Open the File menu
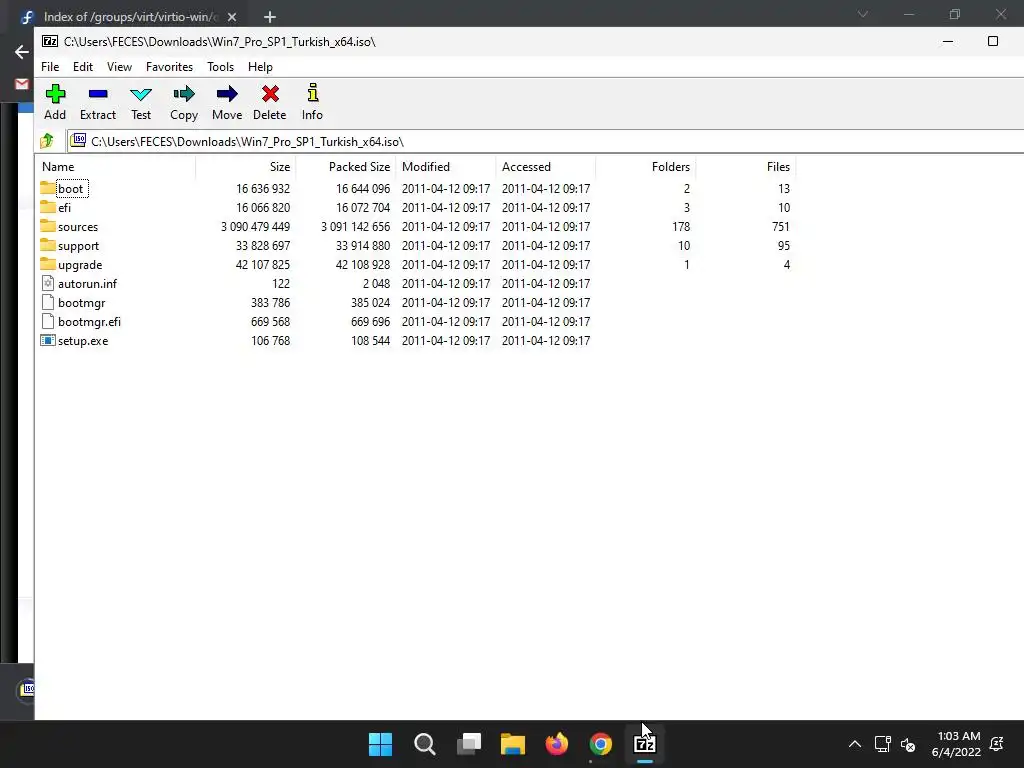Screen dimensions: 1024x768 (50, 67)
